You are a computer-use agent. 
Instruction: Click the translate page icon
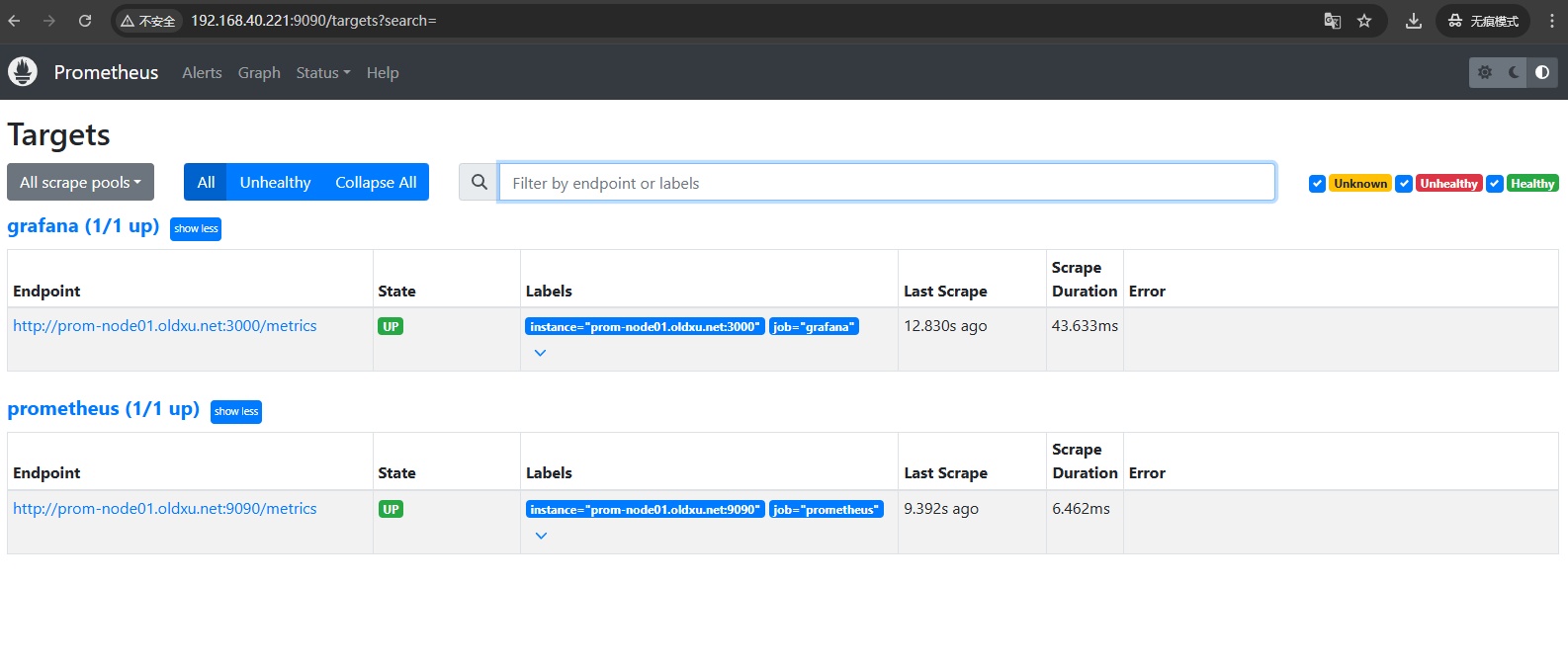[1333, 21]
